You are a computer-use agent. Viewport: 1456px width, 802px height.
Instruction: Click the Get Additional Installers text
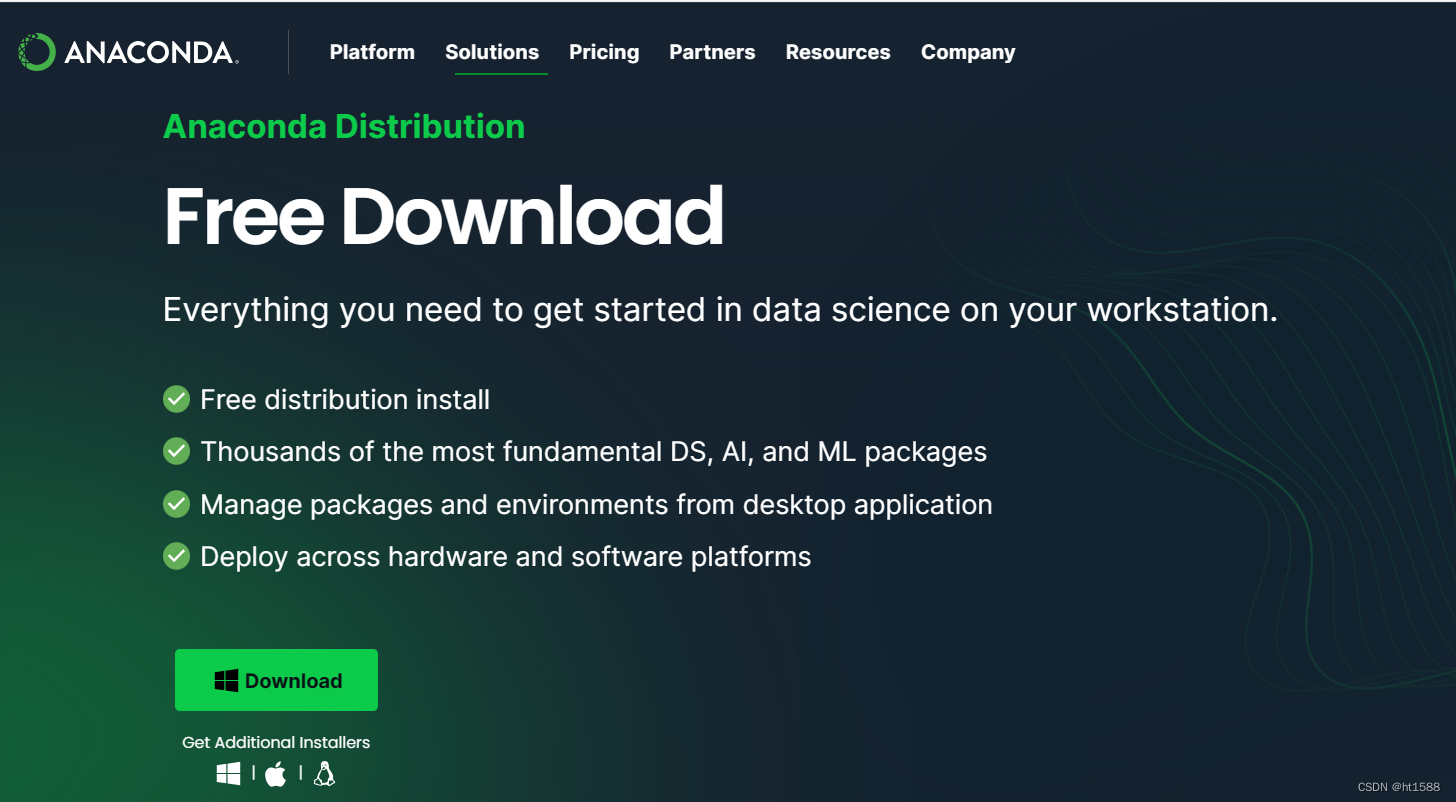[x=276, y=742]
